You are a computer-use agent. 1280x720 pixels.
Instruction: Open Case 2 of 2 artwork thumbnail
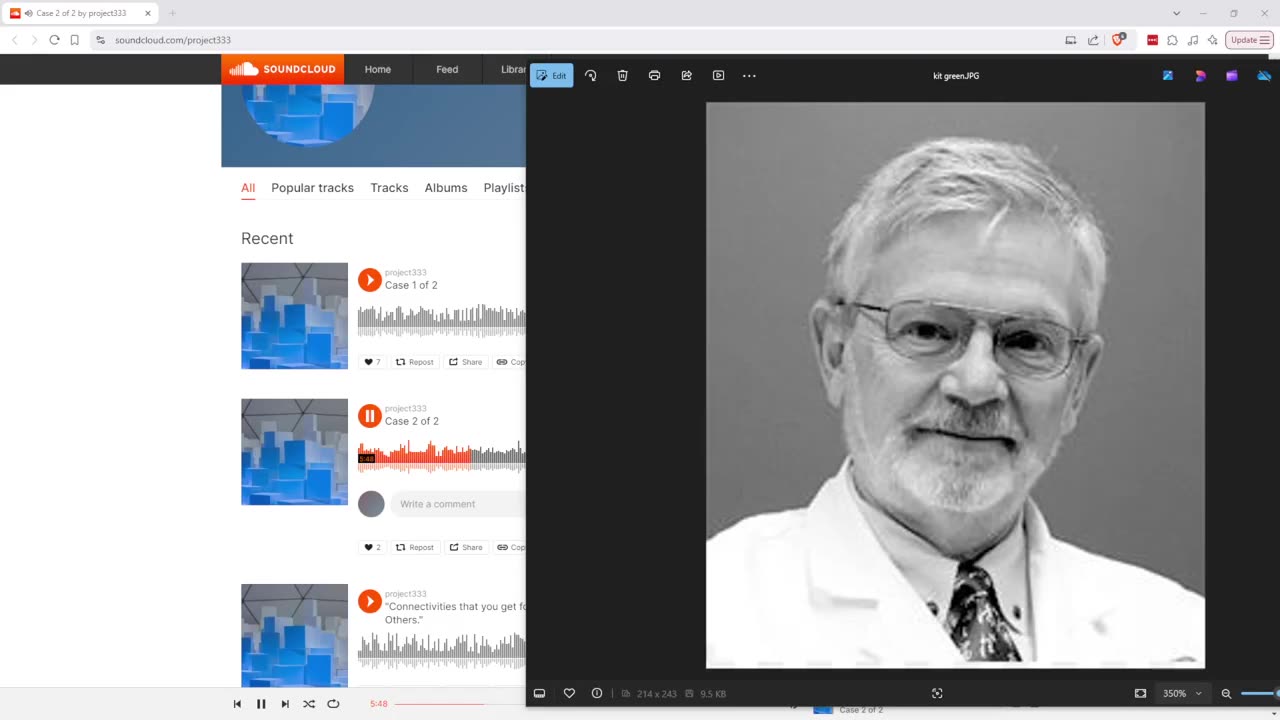click(x=294, y=452)
